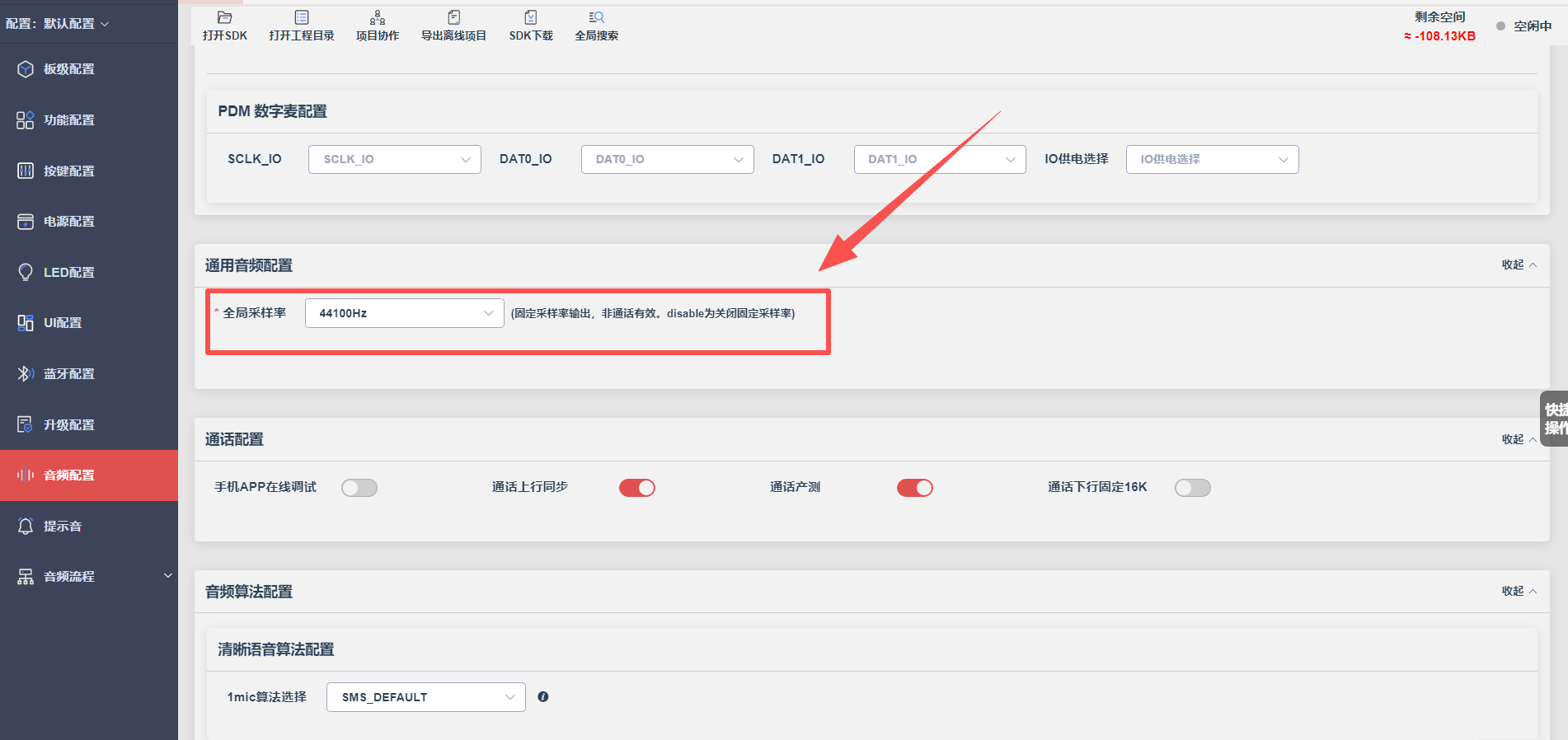Screen dimensions: 1568x740
Task: Click the 快捷操作 side tab
Action: [1555, 419]
